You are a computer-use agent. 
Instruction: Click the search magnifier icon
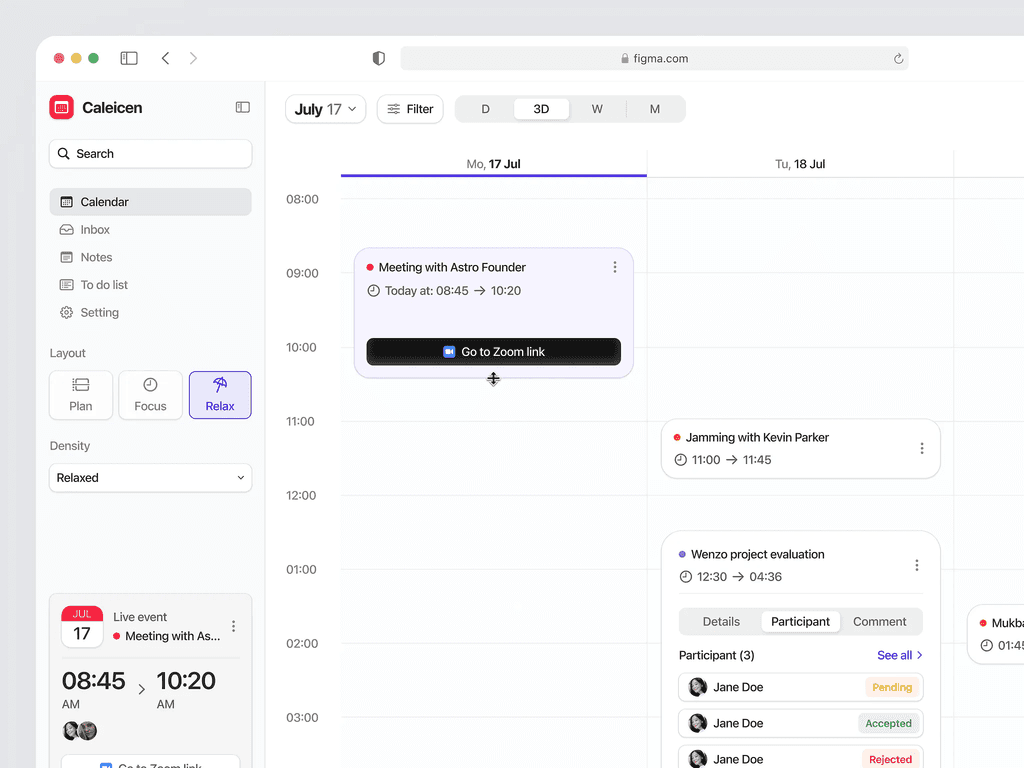click(x=63, y=153)
